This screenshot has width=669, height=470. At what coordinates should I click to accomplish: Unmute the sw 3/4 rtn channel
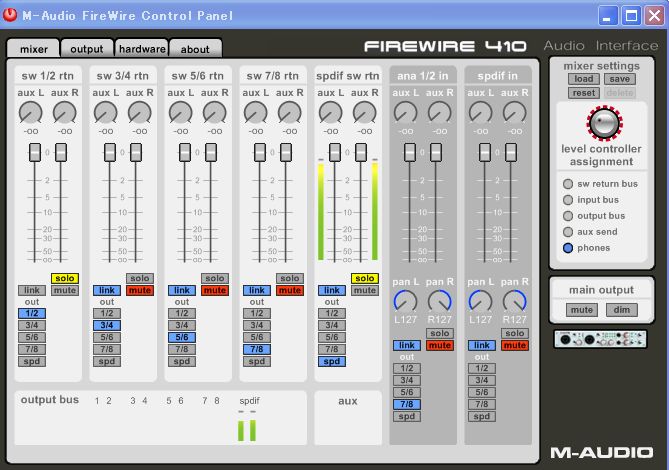(x=140, y=290)
